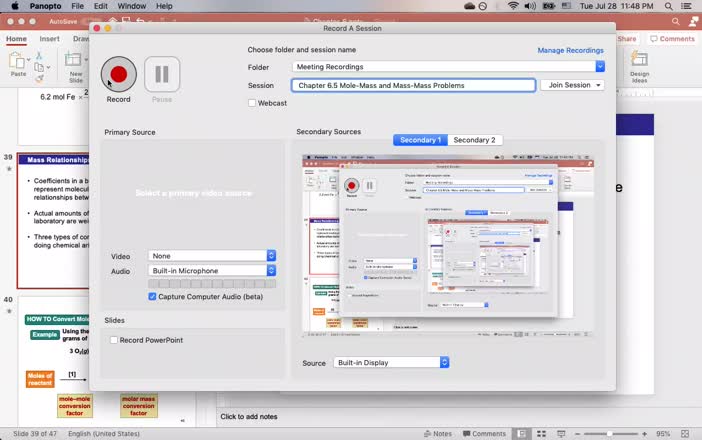The height and width of the screenshot is (440, 702).
Task: Enable the Webcast checkbox
Action: (253, 102)
